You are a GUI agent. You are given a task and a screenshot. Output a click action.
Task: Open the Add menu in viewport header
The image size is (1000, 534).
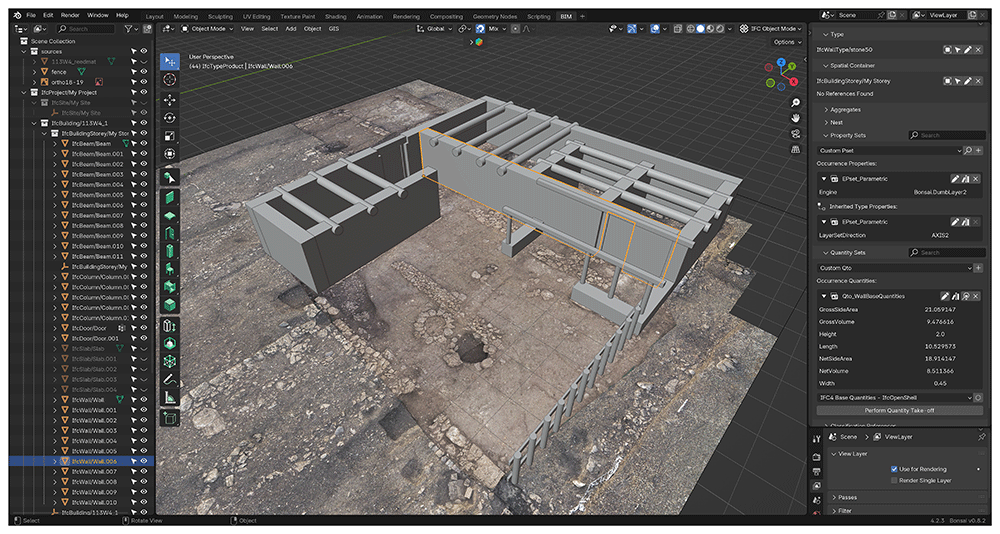[x=291, y=29]
